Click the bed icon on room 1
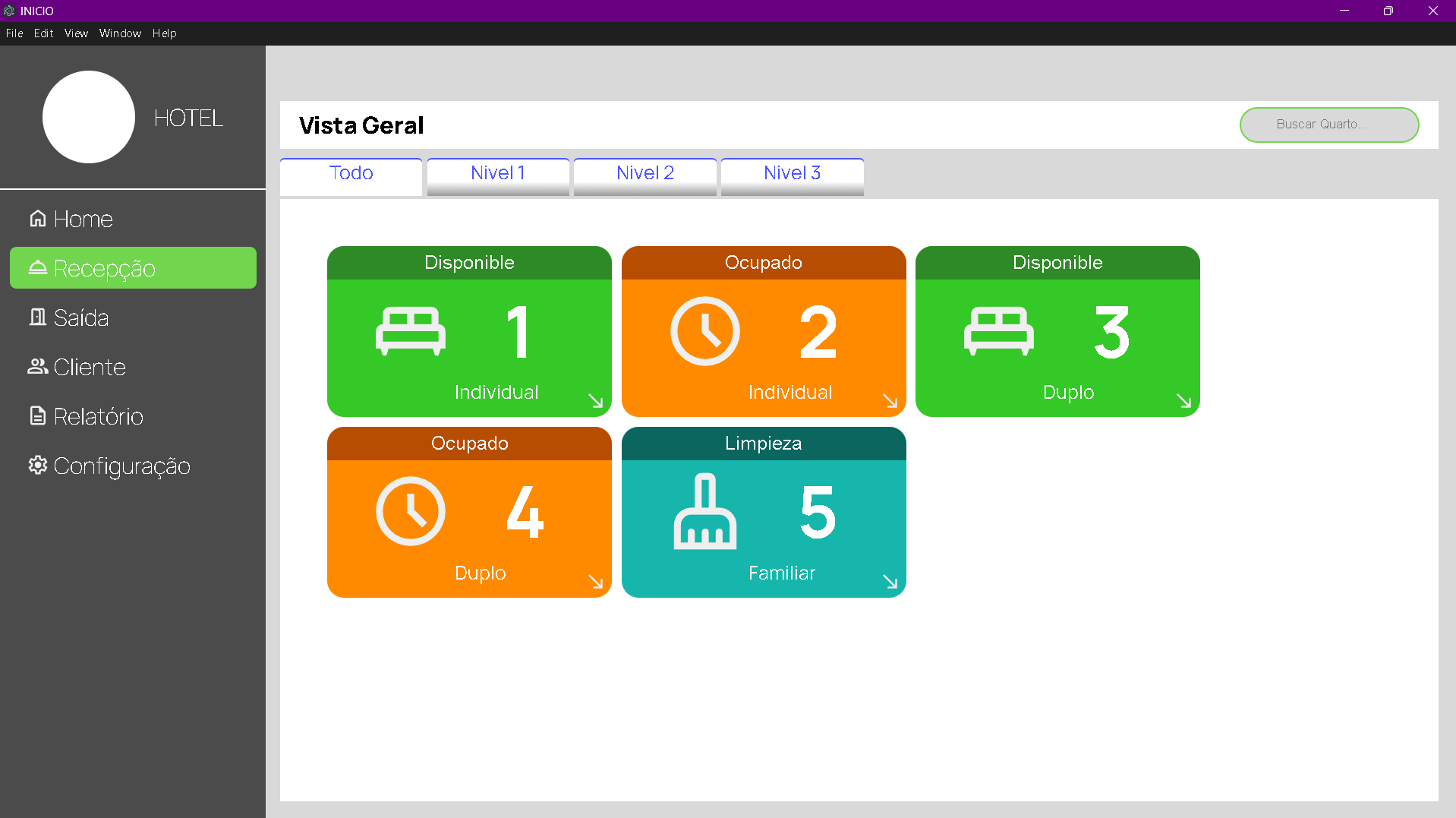This screenshot has height=818, width=1456. pyautogui.click(x=410, y=331)
